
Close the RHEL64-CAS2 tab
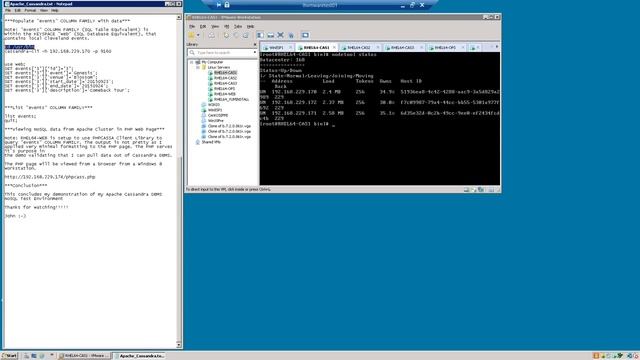point(378,48)
